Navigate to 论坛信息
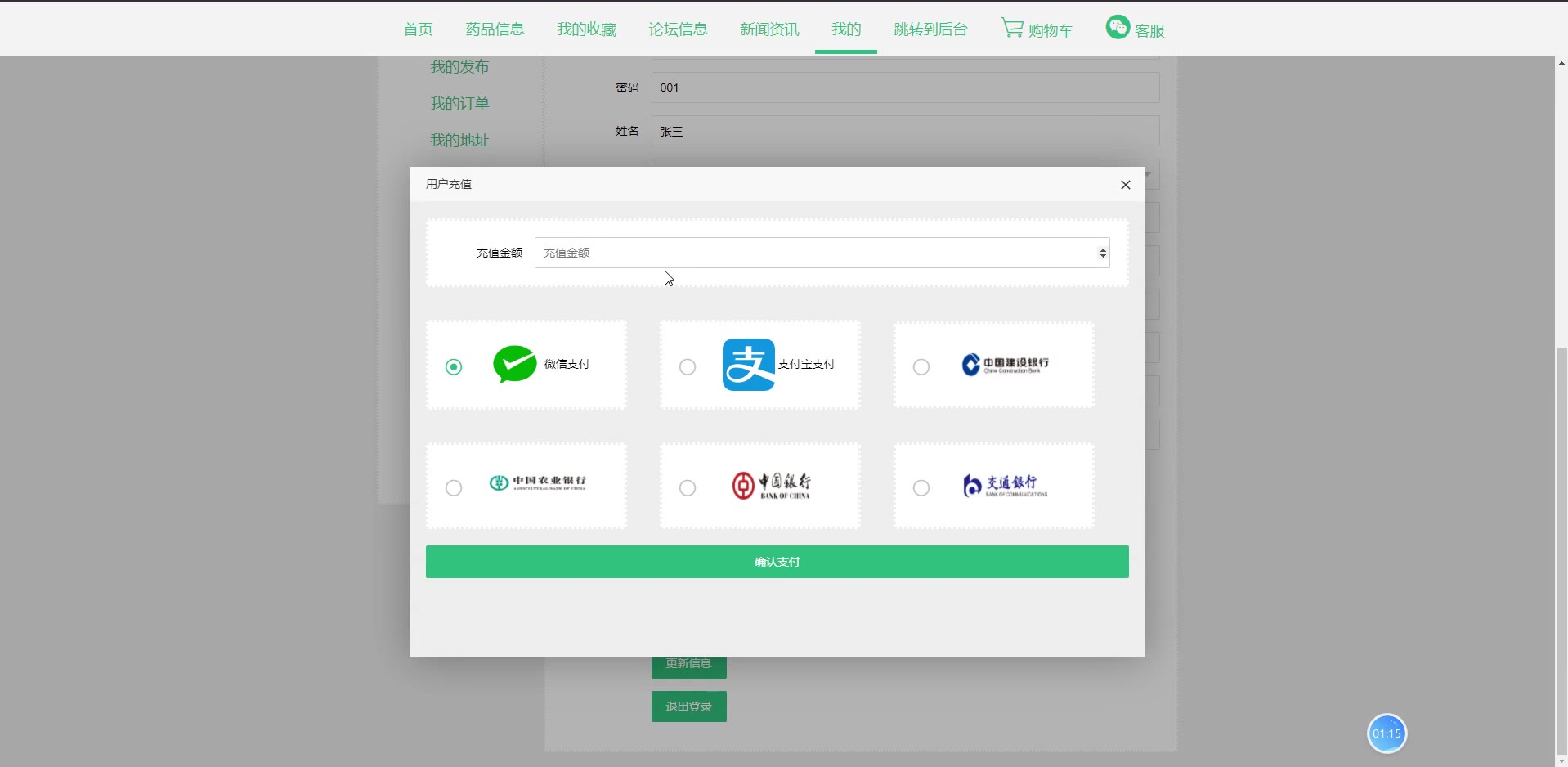Screen dimensions: 1568x767 [x=679, y=29]
